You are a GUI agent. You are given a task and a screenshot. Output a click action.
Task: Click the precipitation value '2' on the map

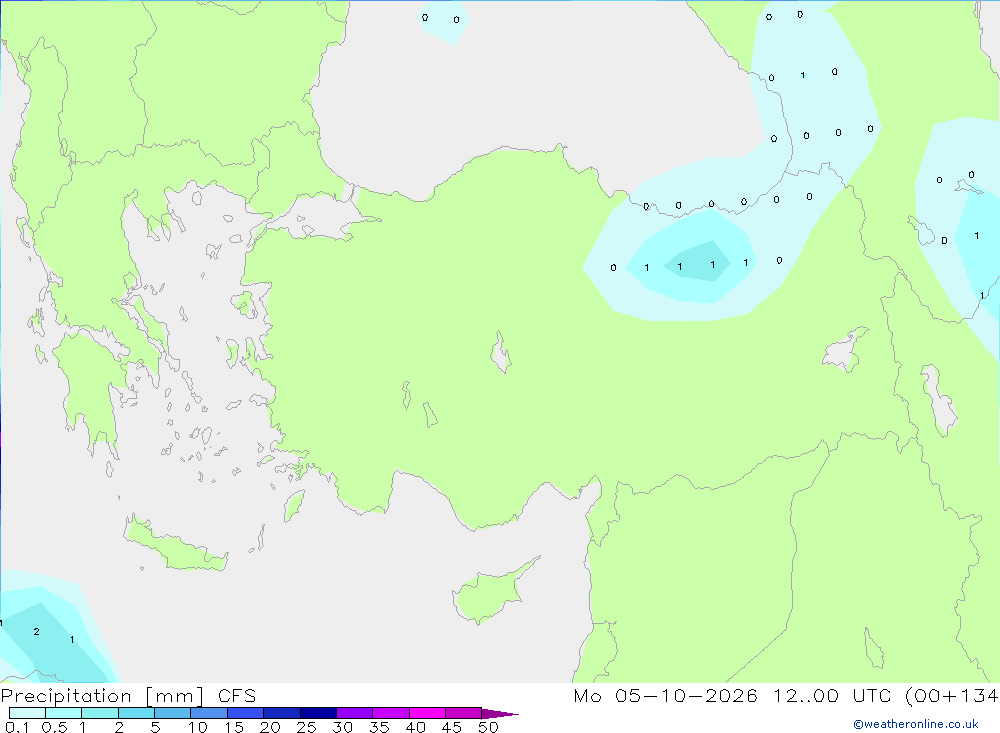coord(36,632)
